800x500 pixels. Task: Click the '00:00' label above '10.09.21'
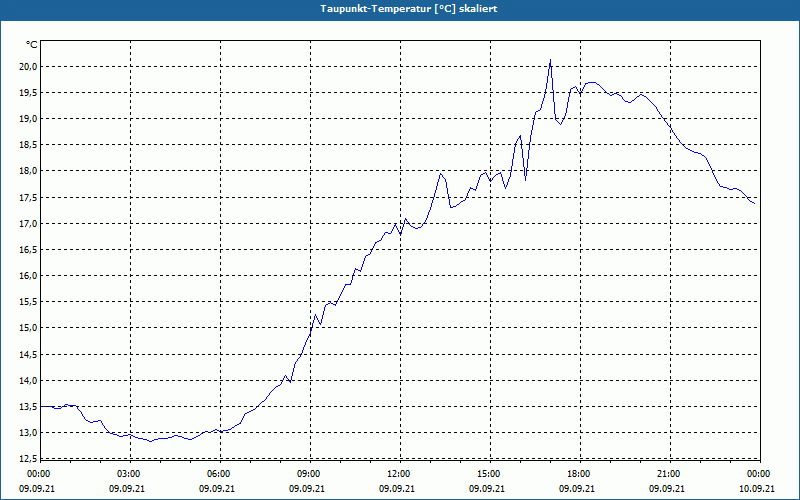click(759, 474)
